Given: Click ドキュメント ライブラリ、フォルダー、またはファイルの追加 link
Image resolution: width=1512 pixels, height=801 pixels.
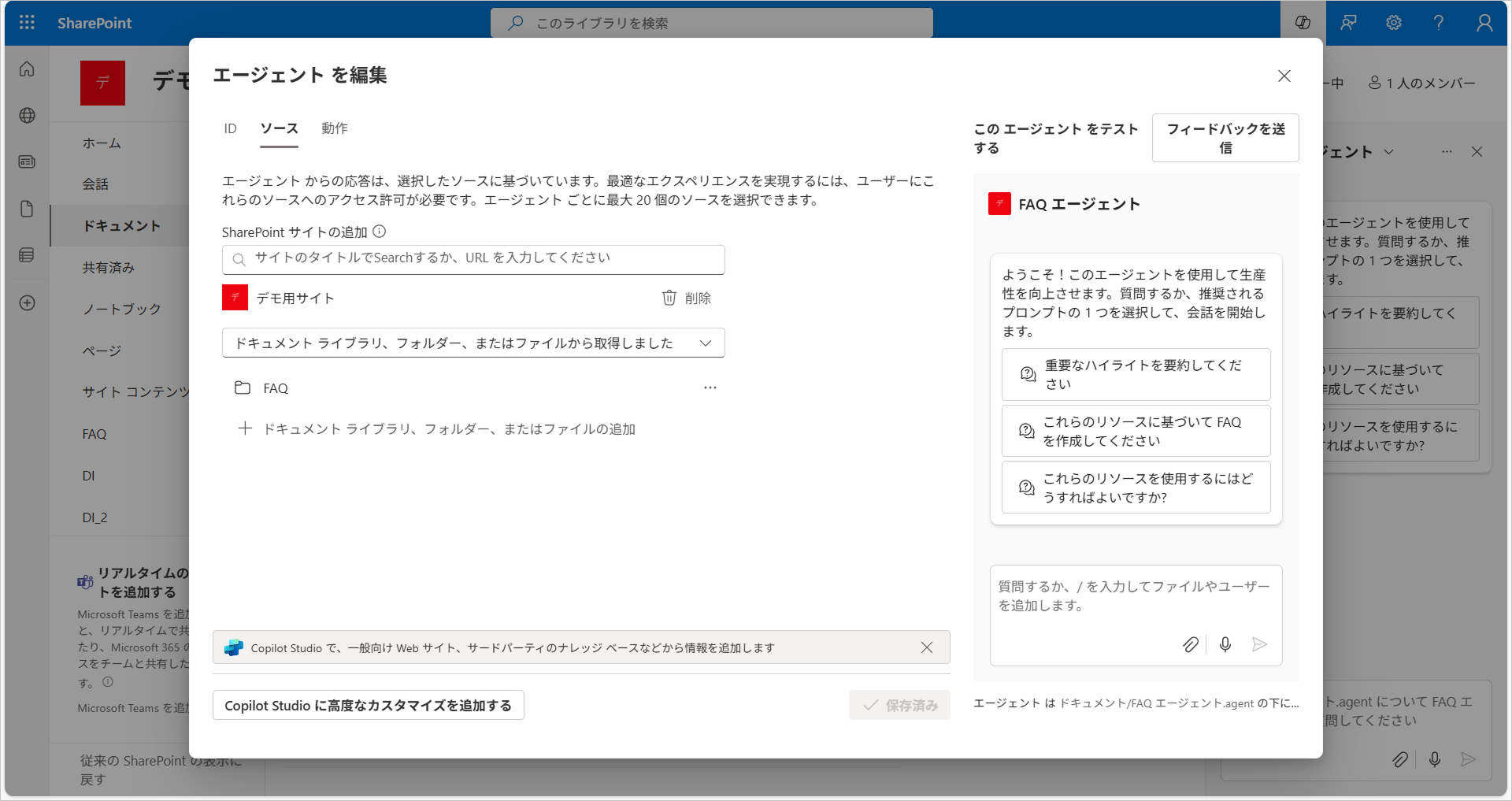Looking at the screenshot, I should click(x=449, y=428).
